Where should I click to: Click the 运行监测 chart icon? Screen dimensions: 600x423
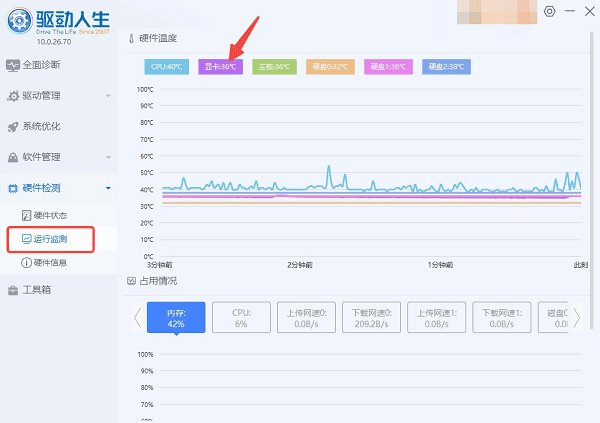[26, 239]
